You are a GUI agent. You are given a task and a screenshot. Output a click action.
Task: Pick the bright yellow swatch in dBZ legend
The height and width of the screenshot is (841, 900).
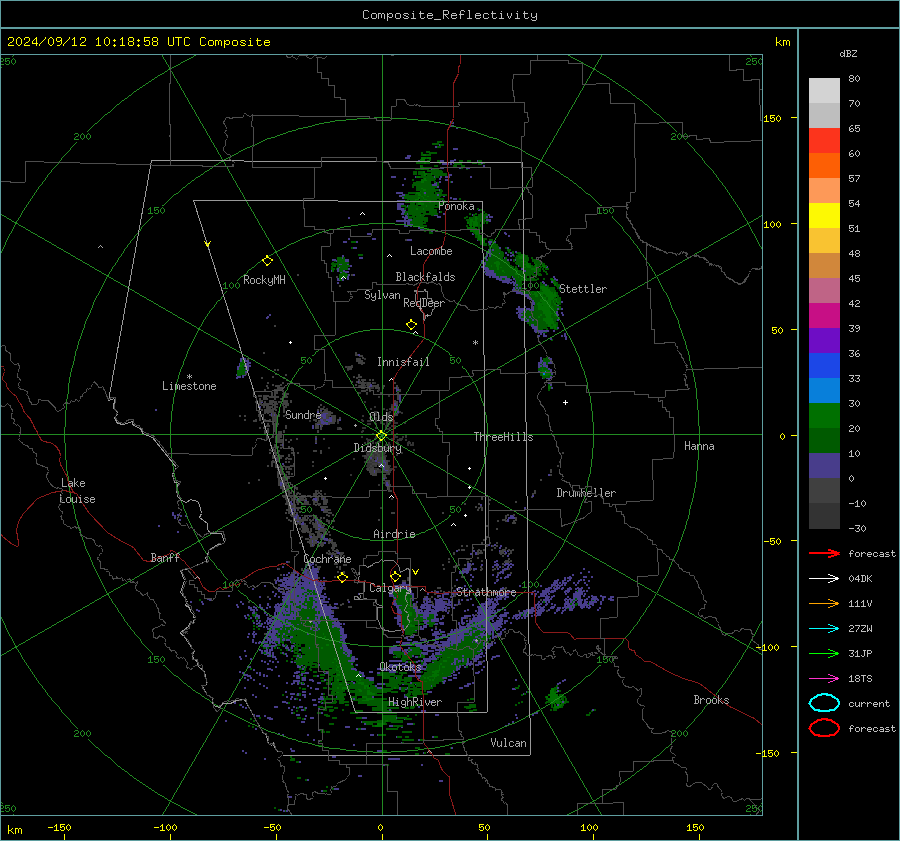824,216
